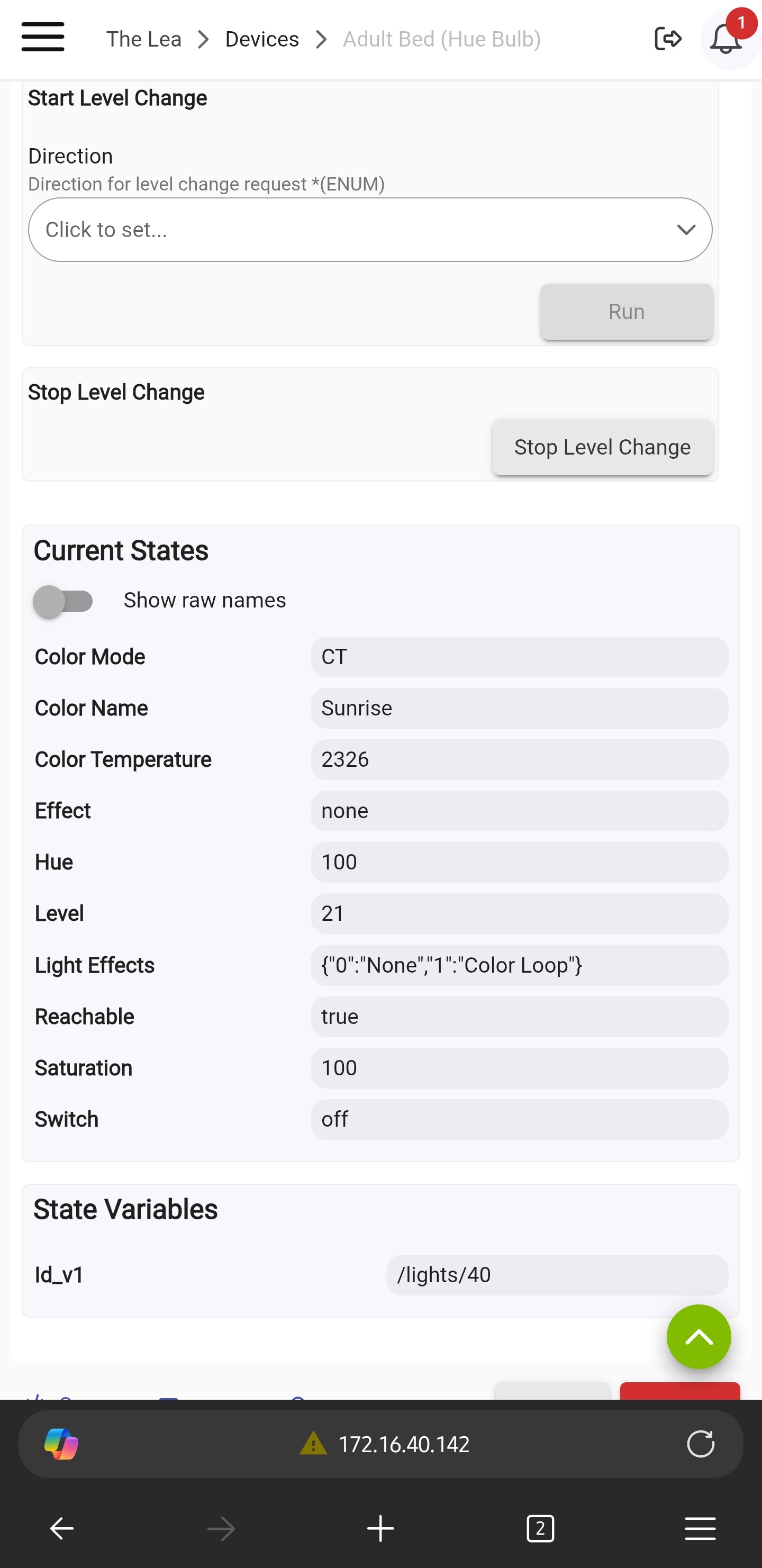The height and width of the screenshot is (1568, 762).
Task: Expand the Direction dropdown
Action: point(370,230)
